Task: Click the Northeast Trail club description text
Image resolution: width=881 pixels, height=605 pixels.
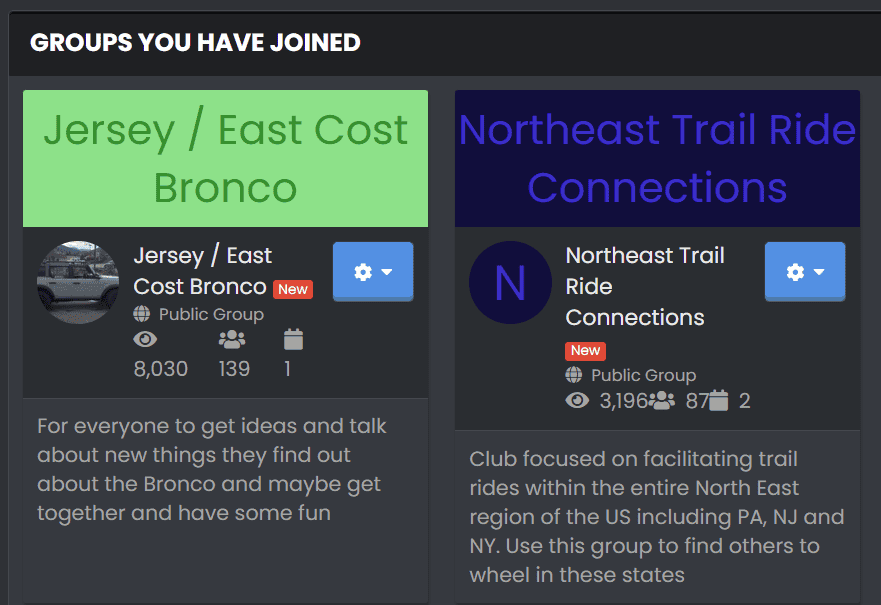Action: pyautogui.click(x=657, y=517)
